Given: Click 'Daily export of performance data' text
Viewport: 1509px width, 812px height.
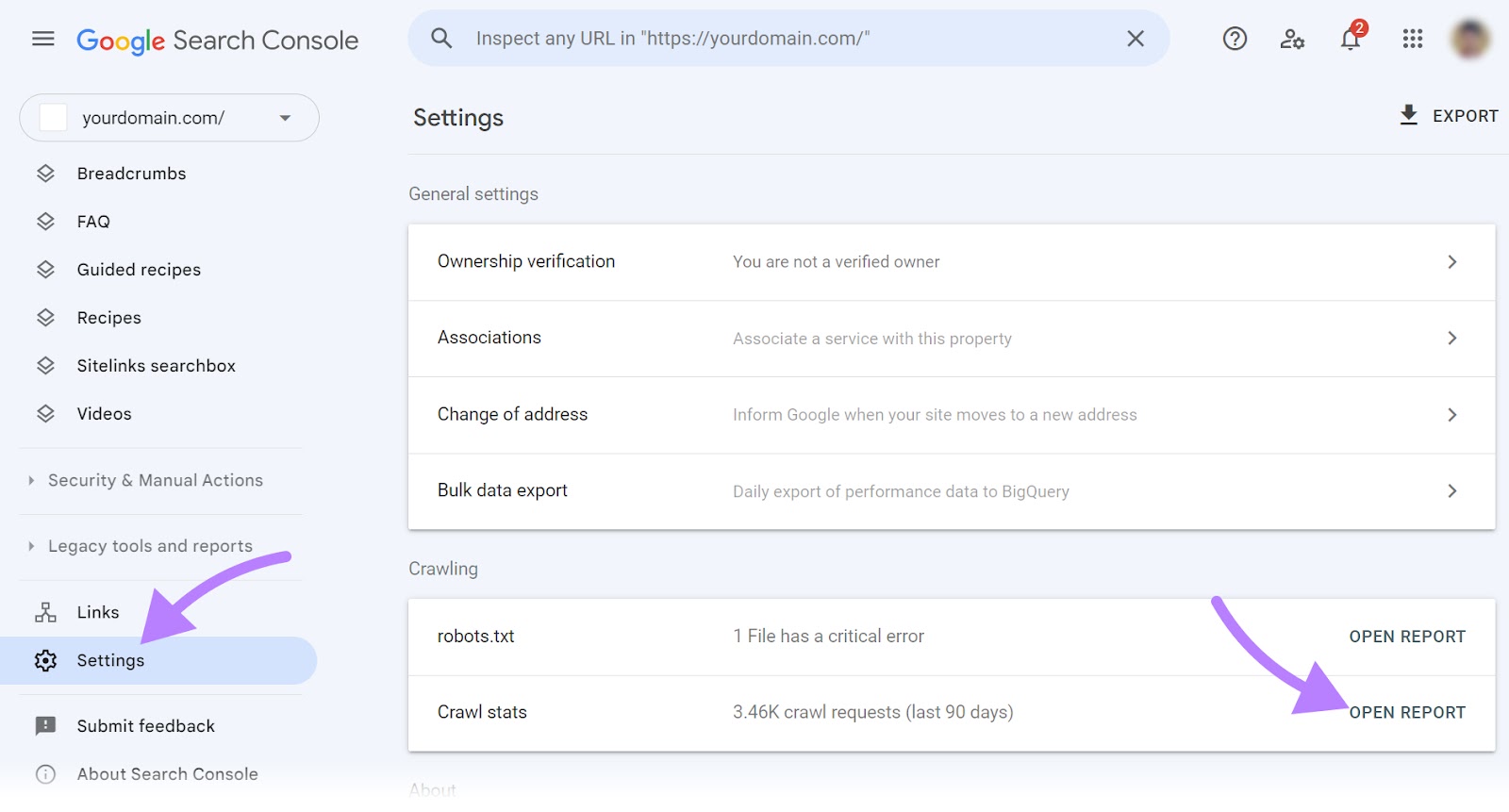Looking at the screenshot, I should [901, 491].
